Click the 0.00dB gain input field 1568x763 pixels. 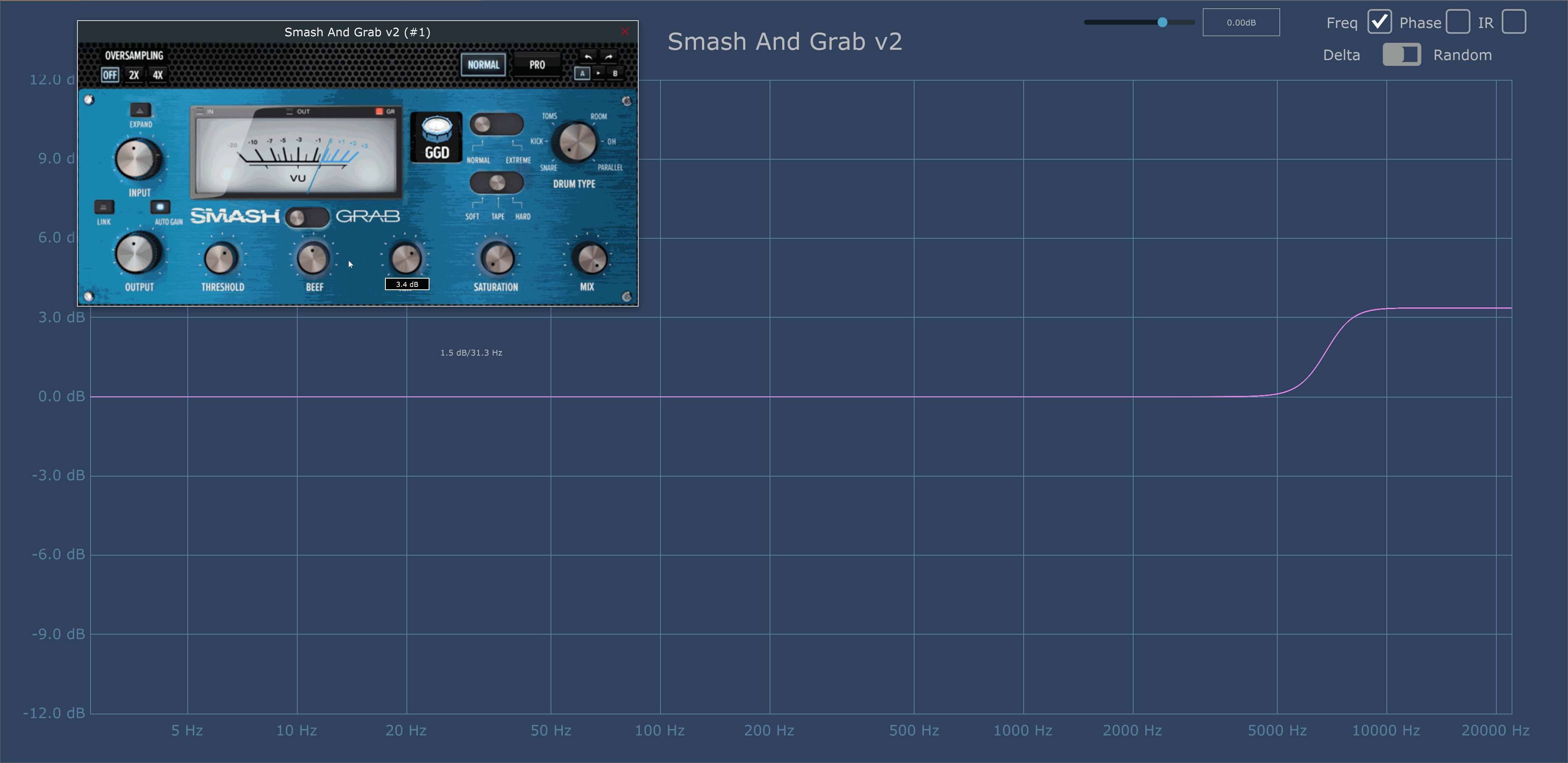click(x=1241, y=23)
